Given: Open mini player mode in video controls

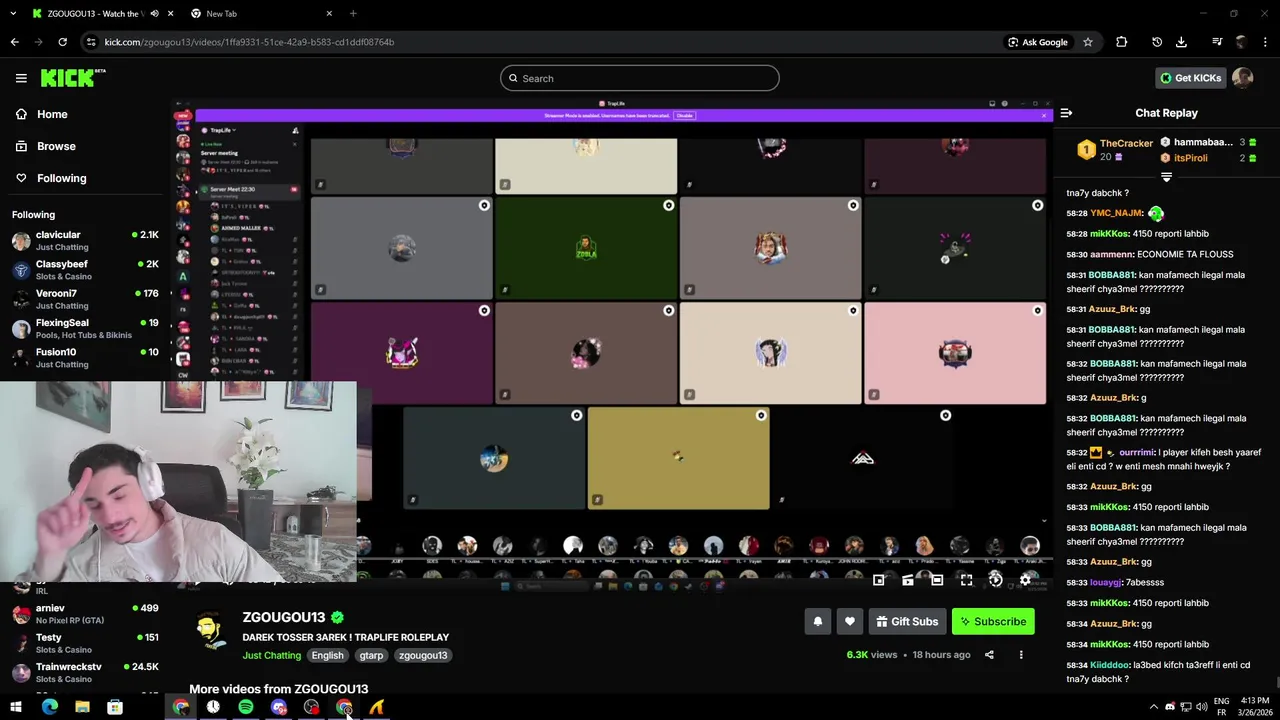Looking at the screenshot, I should tap(878, 580).
